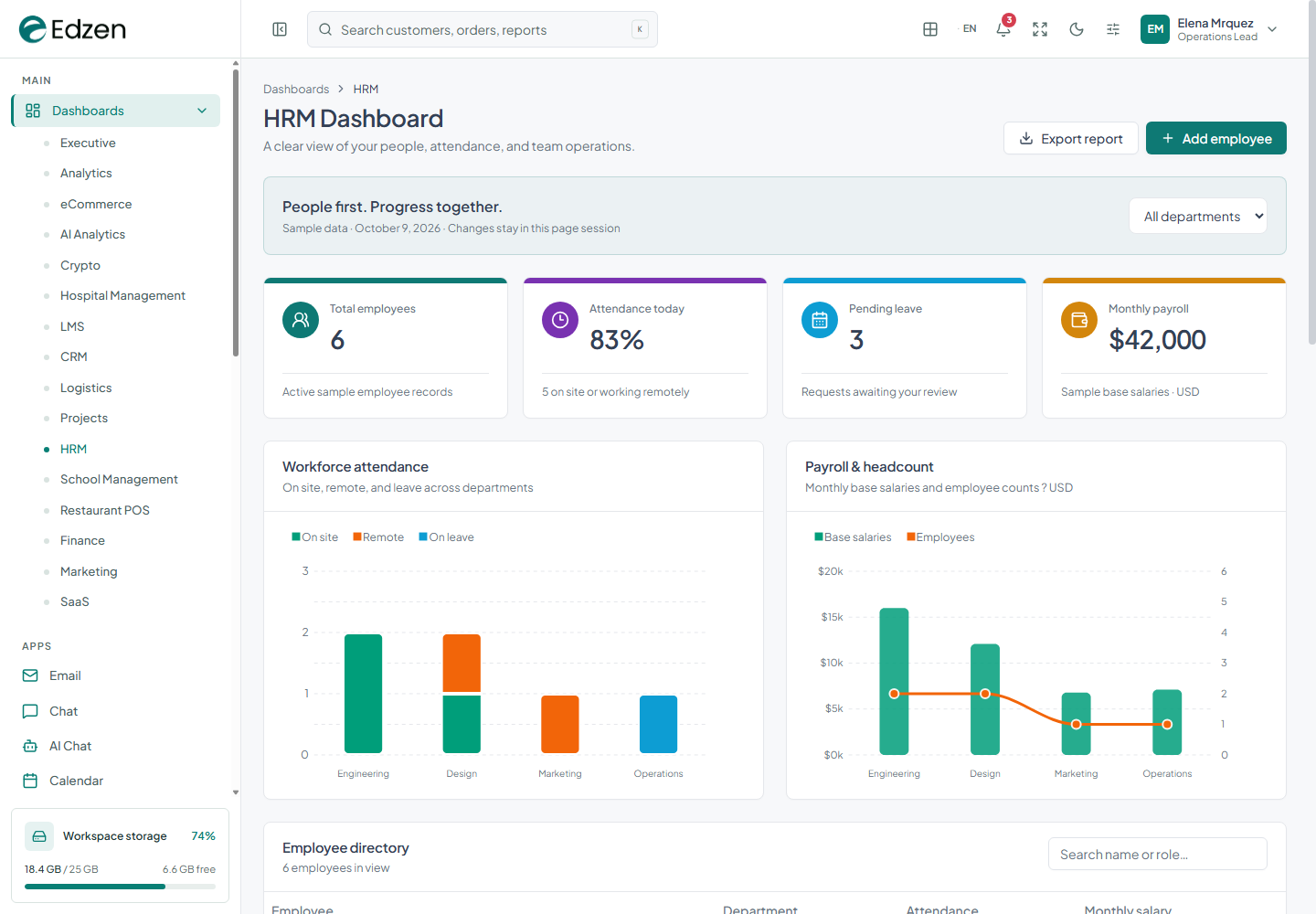Click the Dashboards grid icon in the sidebar
1316x914 pixels.
pos(33,111)
